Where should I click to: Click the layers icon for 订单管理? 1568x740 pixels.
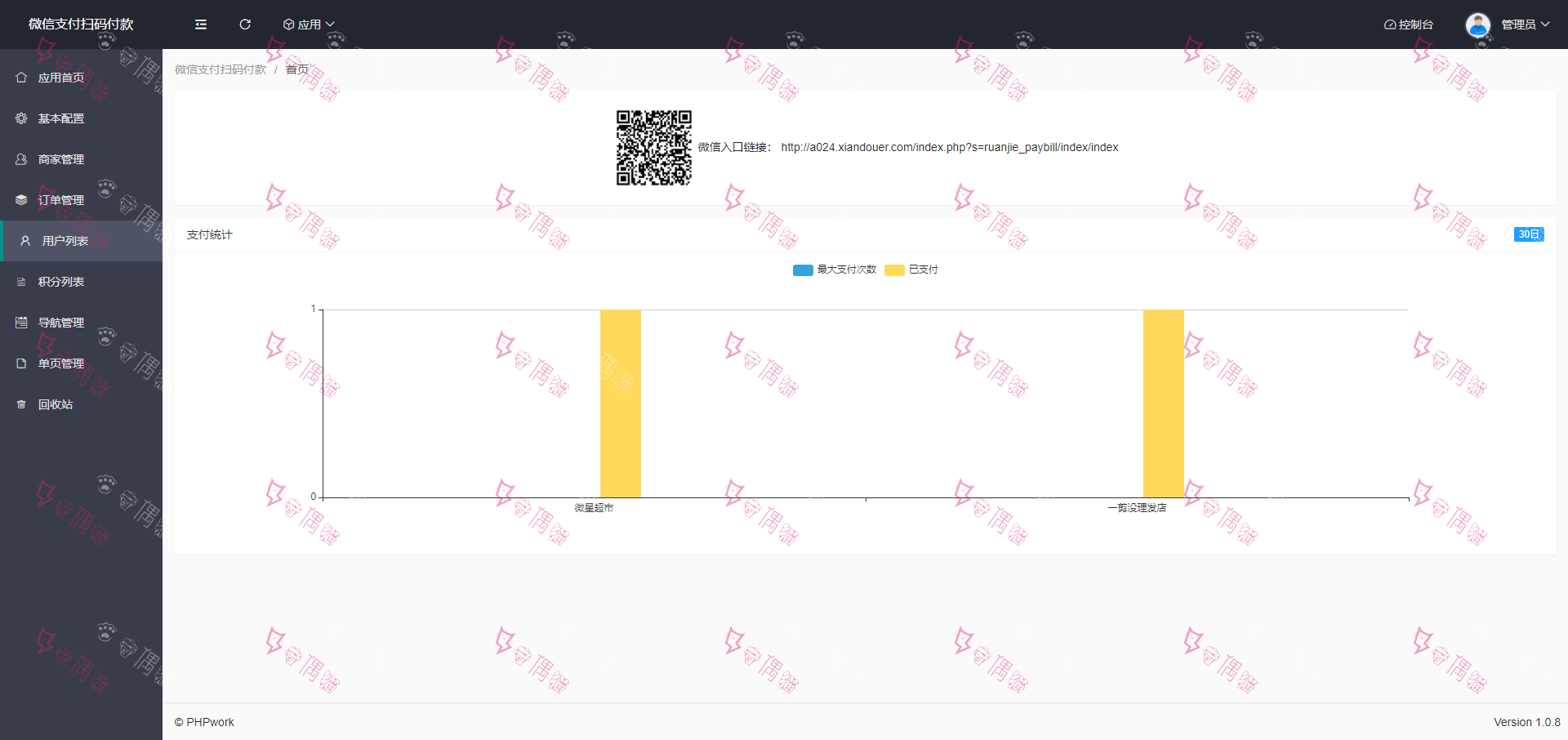coord(21,200)
